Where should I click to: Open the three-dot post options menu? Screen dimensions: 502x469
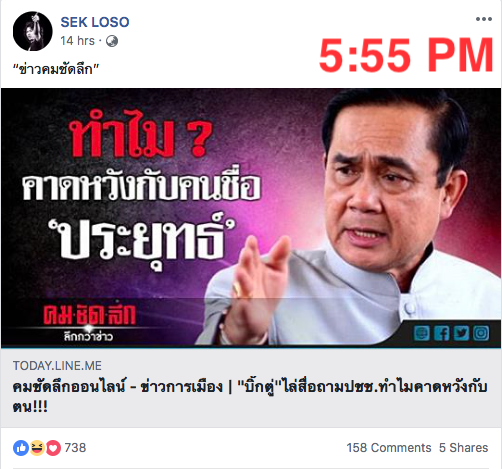484,19
